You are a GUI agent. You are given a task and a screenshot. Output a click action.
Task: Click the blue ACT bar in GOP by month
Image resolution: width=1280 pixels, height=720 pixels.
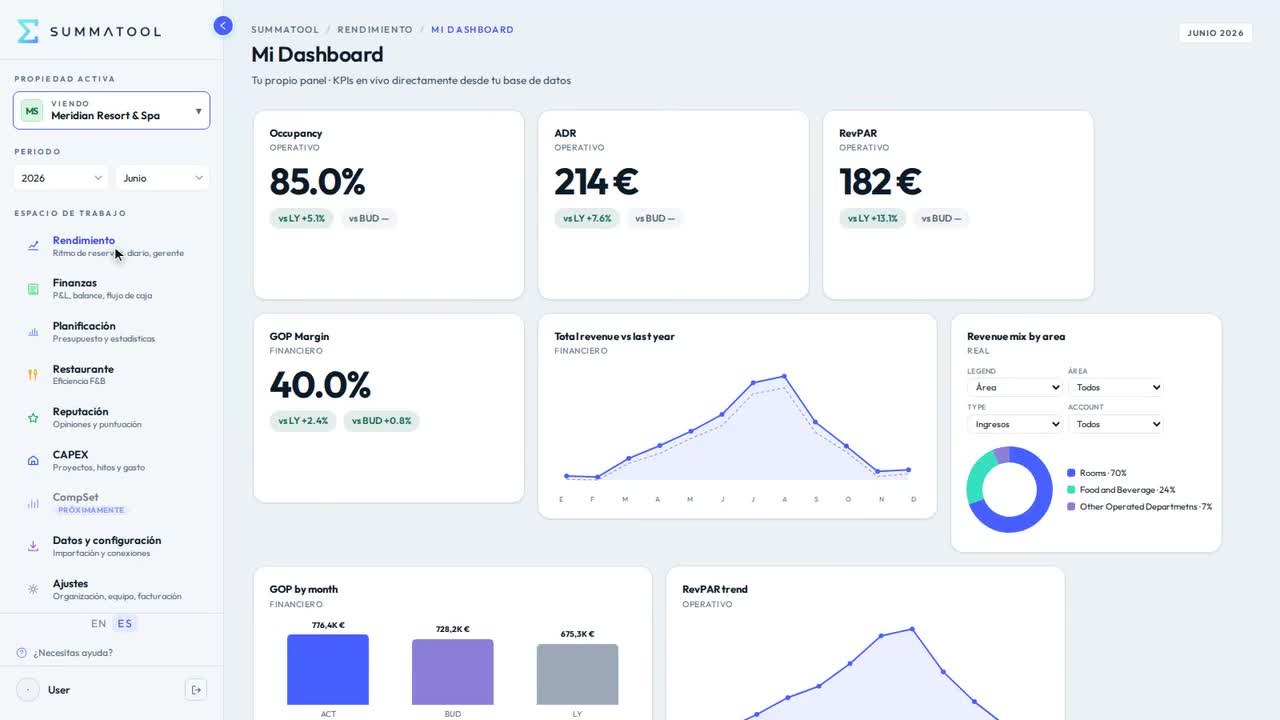click(x=328, y=670)
